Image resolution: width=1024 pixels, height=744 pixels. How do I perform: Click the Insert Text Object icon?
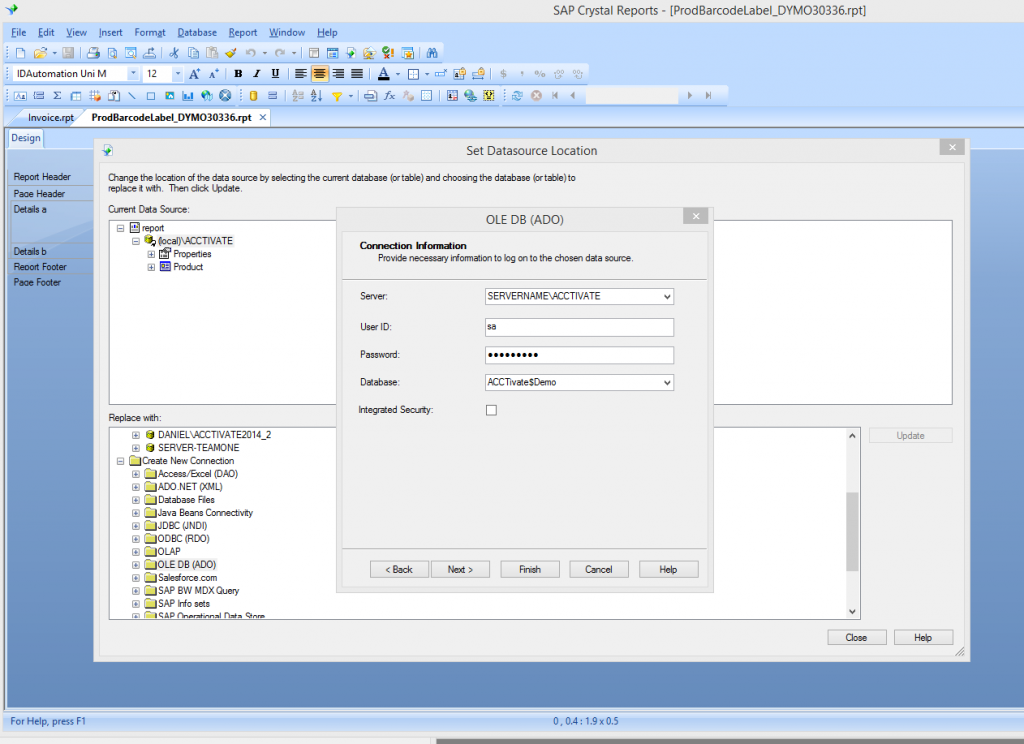click(x=20, y=95)
